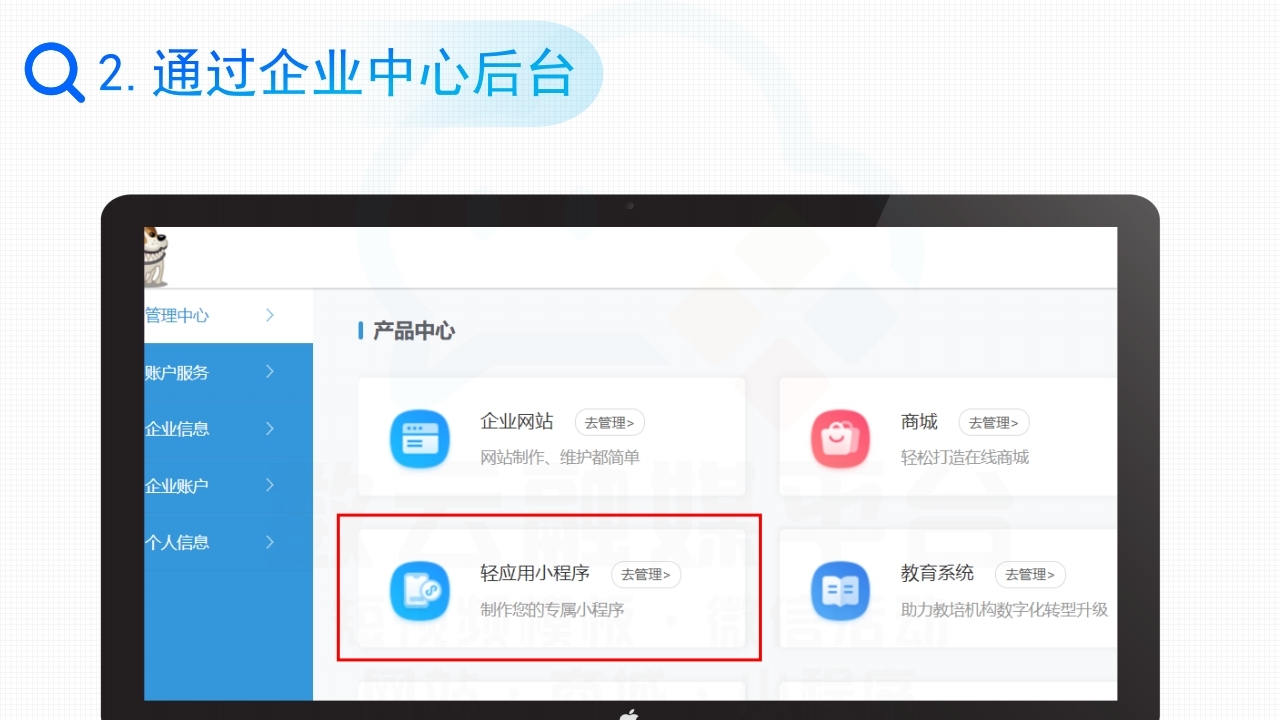This screenshot has width=1280, height=720.
Task: Expand 管理中心 chevron arrow
Action: click(x=270, y=315)
